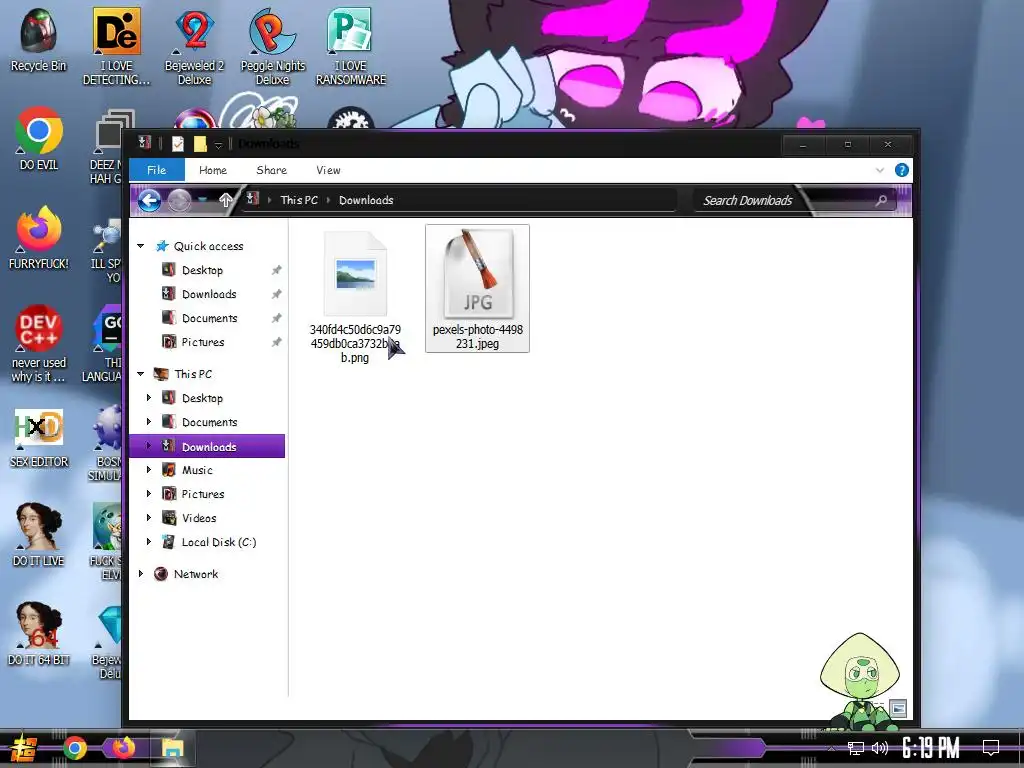Viewport: 1024px width, 768px height.
Task: Open the I LOVE RANSOMWARE desktop icon
Action: click(x=351, y=46)
